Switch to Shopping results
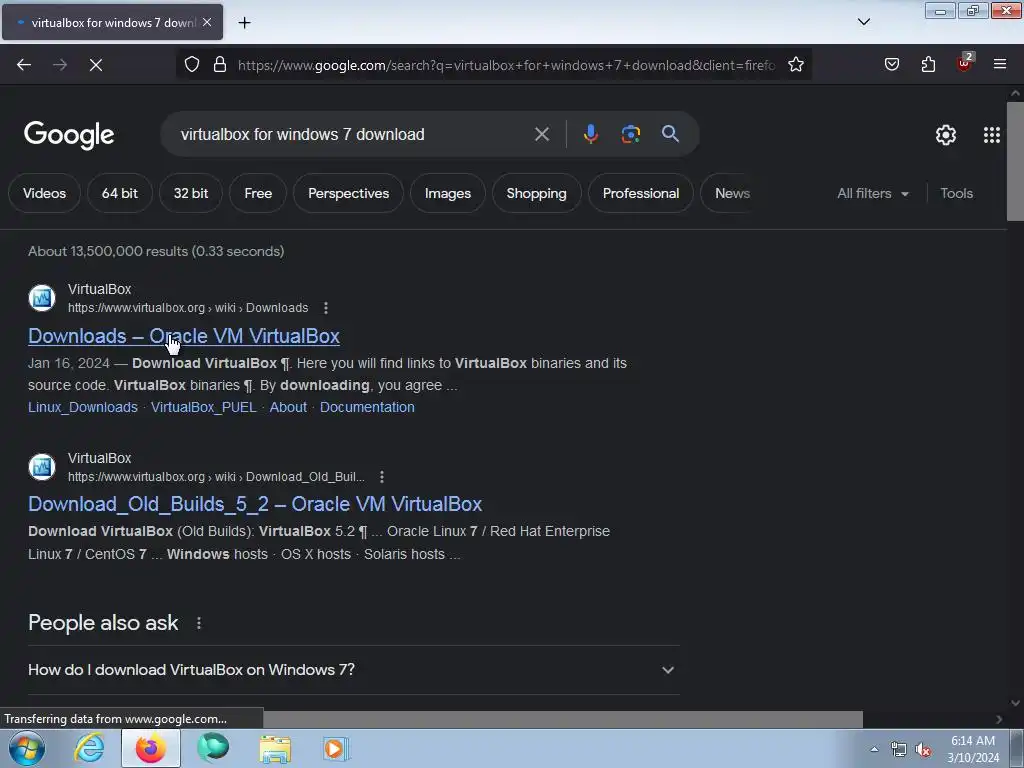 536,193
